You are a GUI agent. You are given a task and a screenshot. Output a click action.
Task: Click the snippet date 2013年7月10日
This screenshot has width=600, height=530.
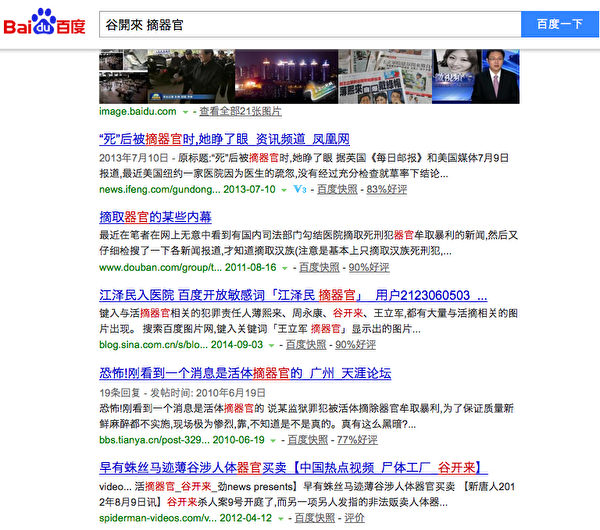click(134, 158)
